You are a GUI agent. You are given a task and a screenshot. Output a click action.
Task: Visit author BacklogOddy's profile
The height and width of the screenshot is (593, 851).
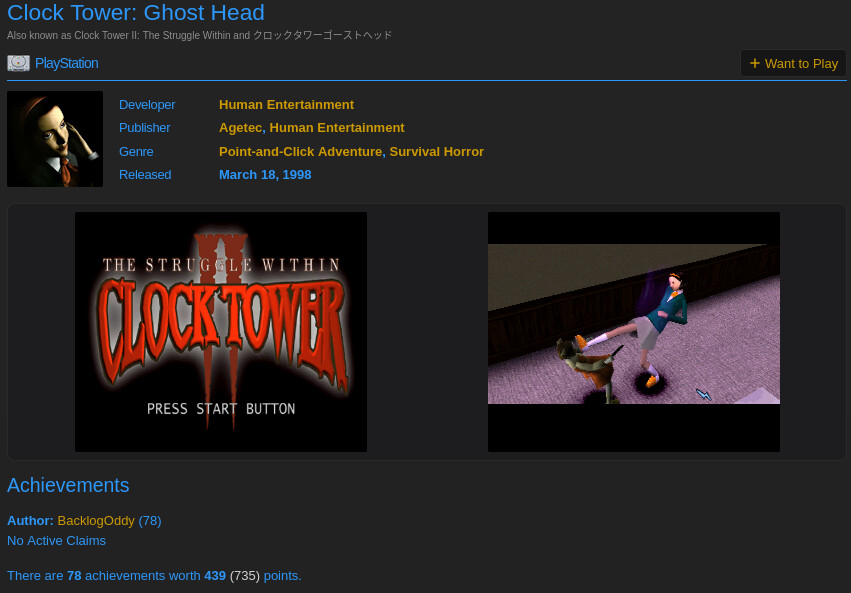coord(96,521)
